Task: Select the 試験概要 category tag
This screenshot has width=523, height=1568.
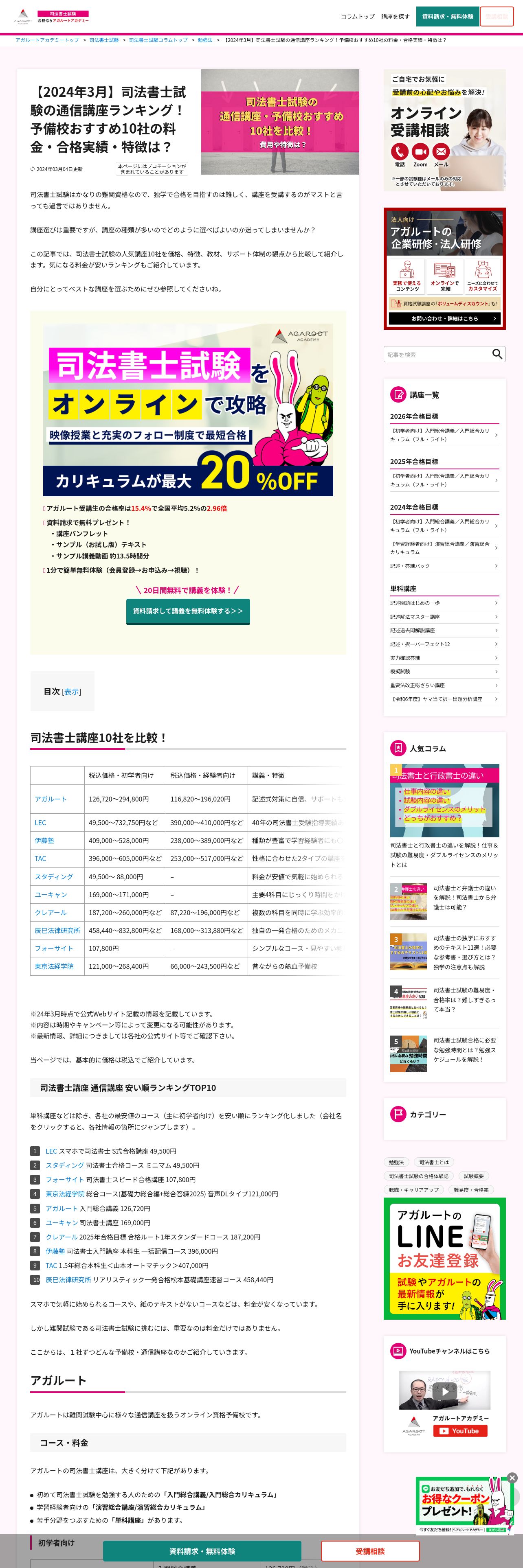Action: [474, 1176]
